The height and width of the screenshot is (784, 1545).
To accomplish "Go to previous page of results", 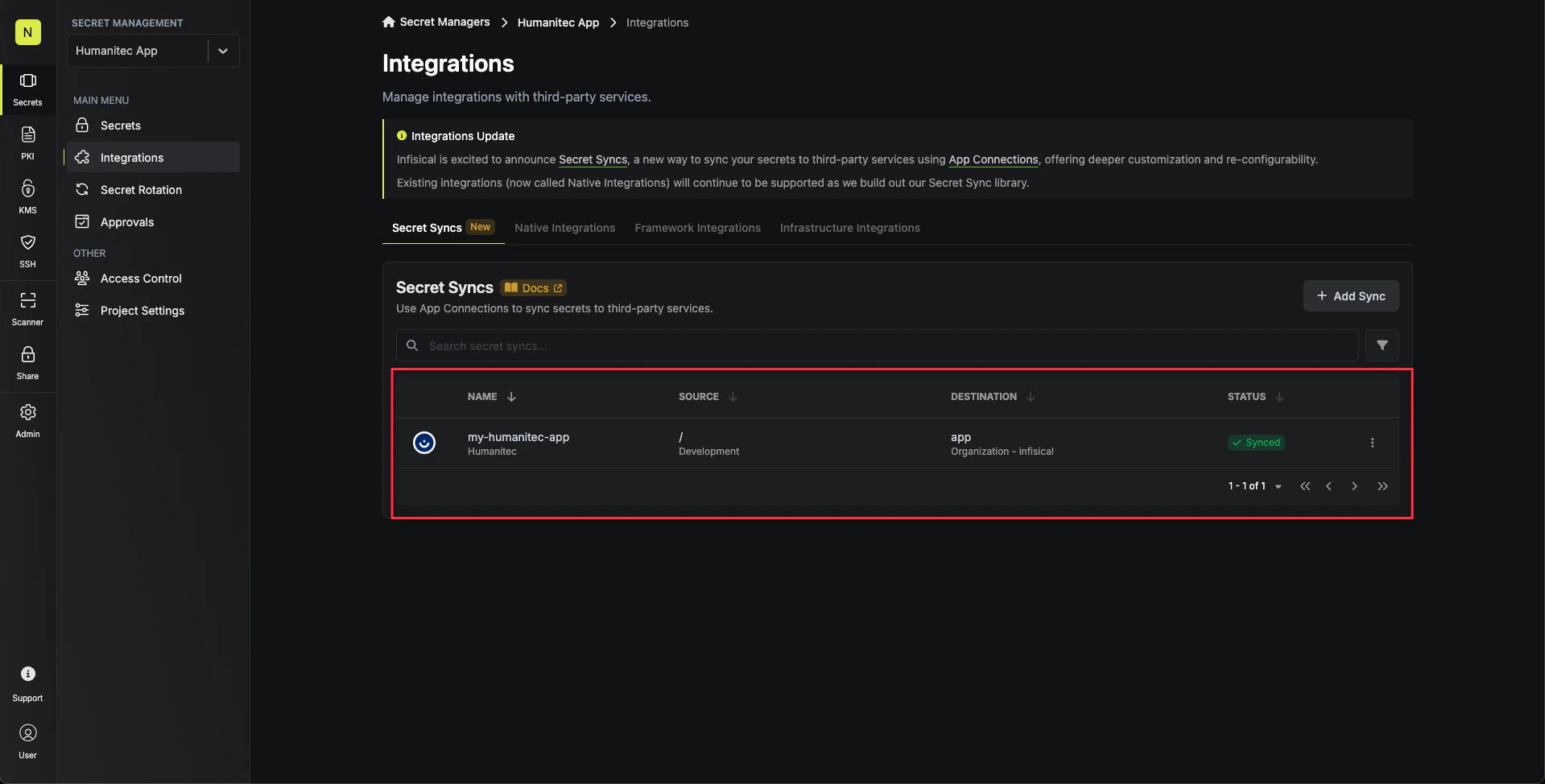I will point(1328,486).
